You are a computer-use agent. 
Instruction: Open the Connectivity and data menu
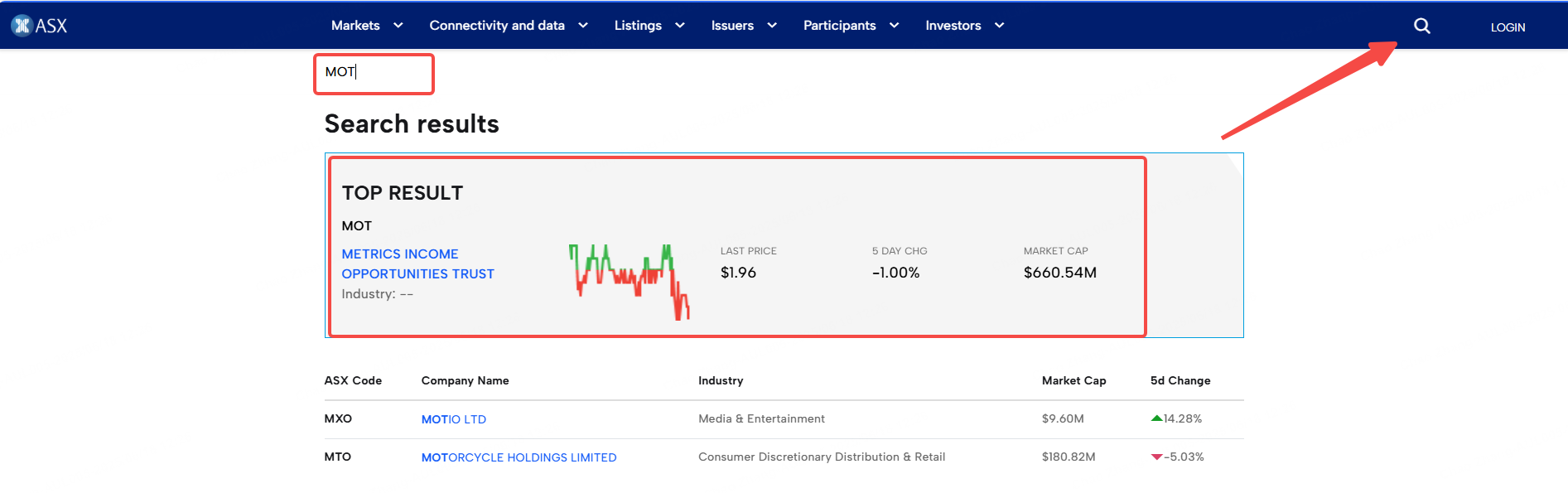pyautogui.click(x=497, y=26)
